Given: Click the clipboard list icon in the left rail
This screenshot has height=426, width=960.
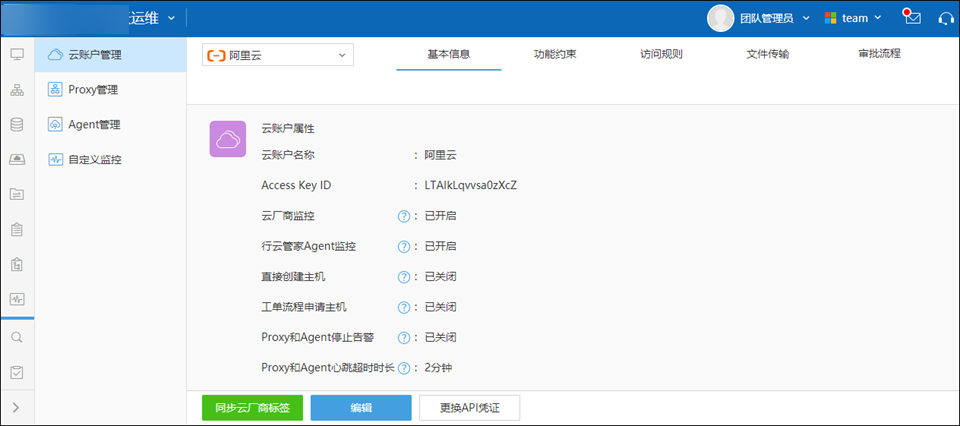Looking at the screenshot, I should click(17, 230).
